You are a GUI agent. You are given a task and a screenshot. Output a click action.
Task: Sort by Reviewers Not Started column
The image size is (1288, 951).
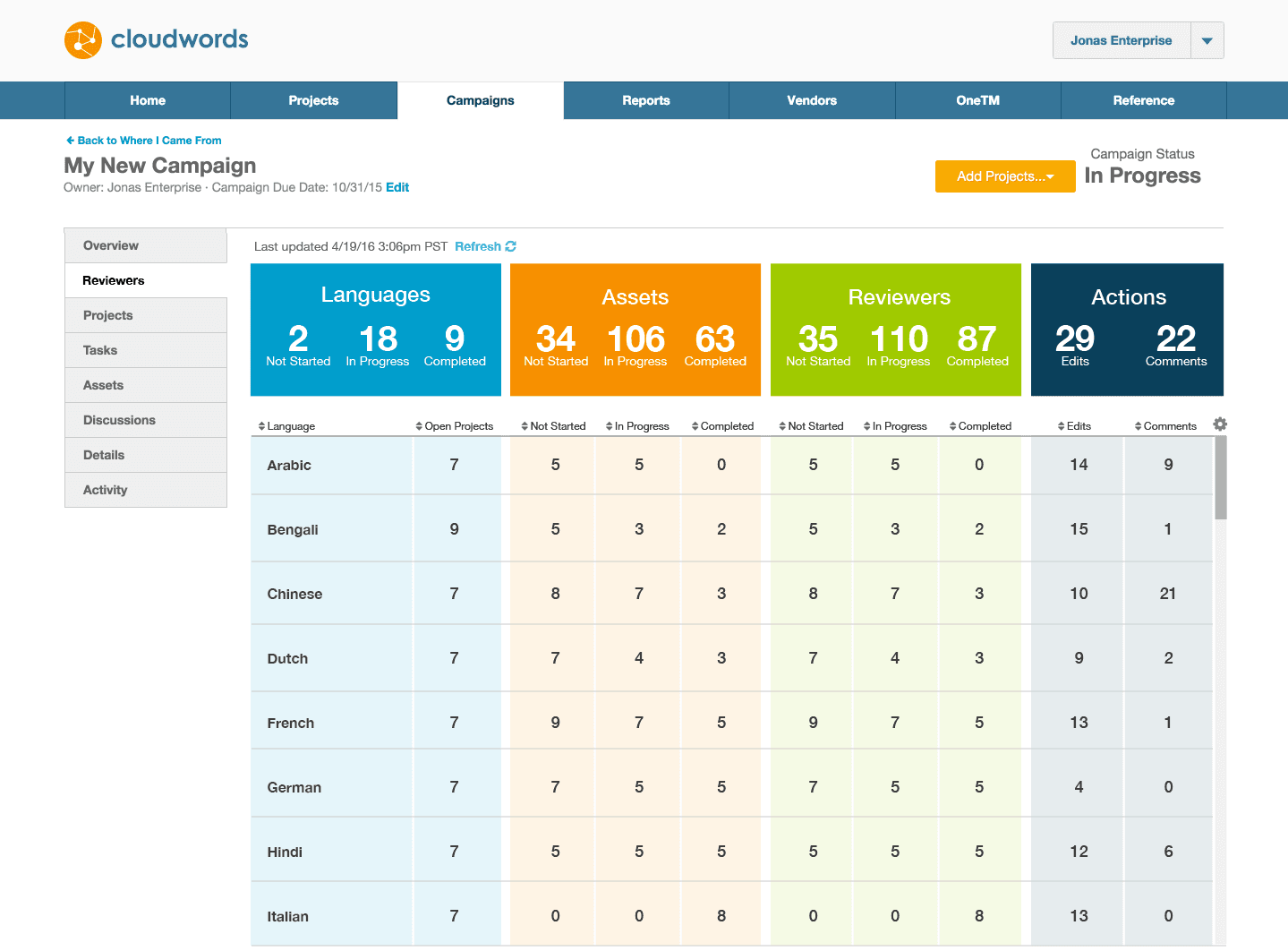tap(811, 426)
